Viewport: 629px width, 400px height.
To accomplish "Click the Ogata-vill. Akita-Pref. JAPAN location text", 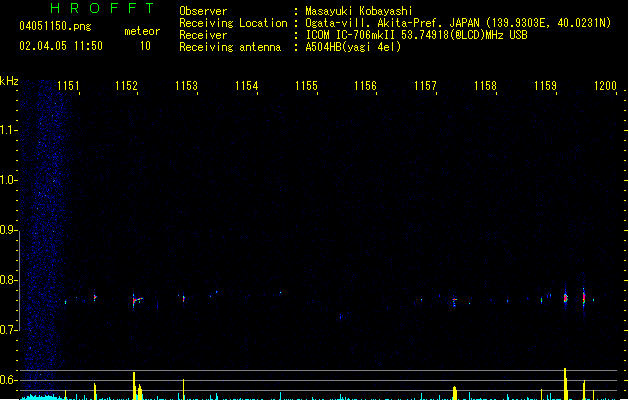I will [458, 23].
